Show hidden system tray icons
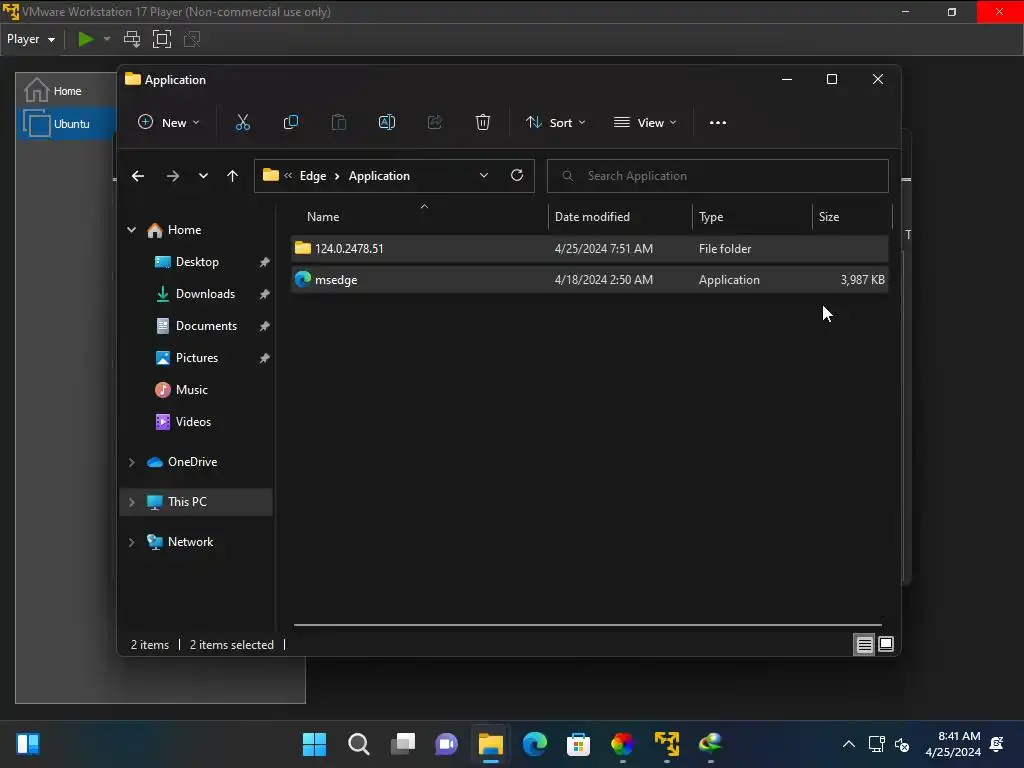 [x=848, y=744]
